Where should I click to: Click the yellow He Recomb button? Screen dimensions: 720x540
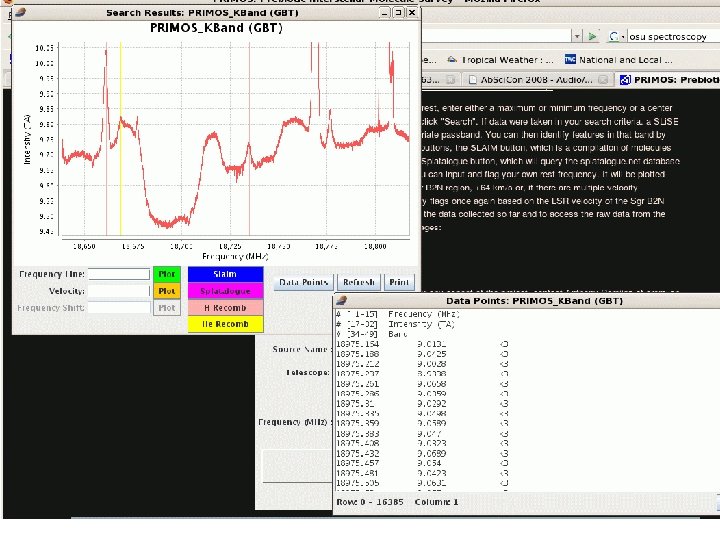[x=225, y=324]
